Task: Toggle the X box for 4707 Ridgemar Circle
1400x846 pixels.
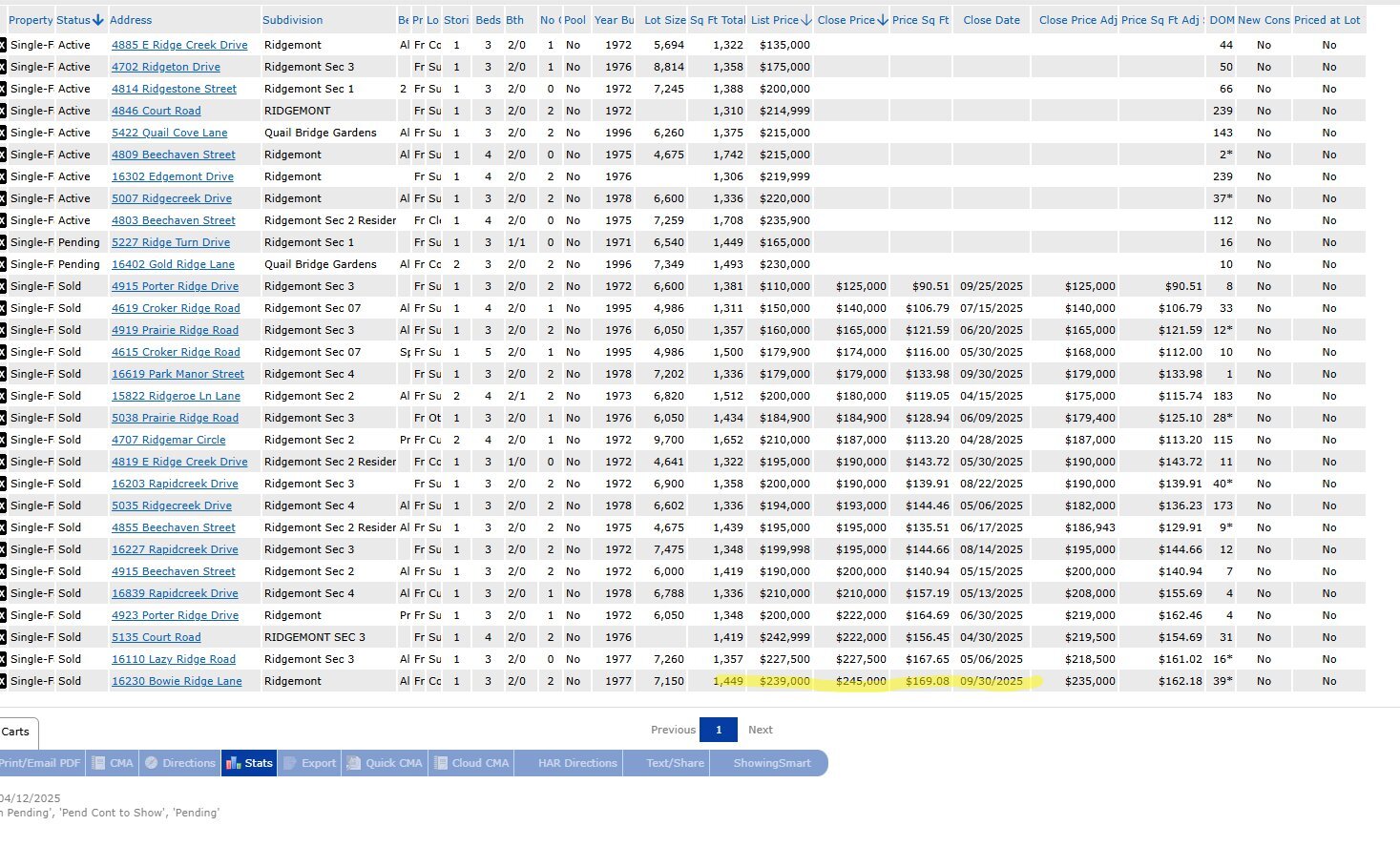Action: point(3,440)
